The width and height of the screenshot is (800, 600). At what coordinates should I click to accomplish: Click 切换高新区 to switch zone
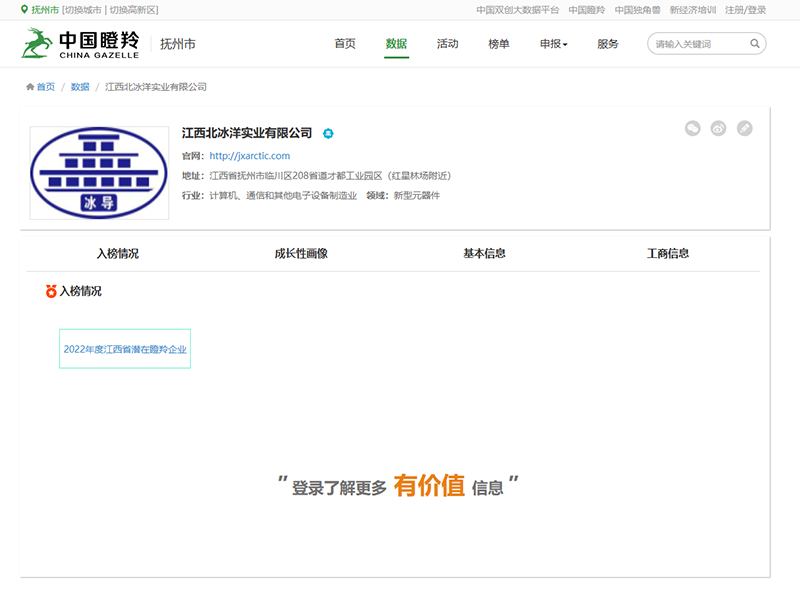133,10
